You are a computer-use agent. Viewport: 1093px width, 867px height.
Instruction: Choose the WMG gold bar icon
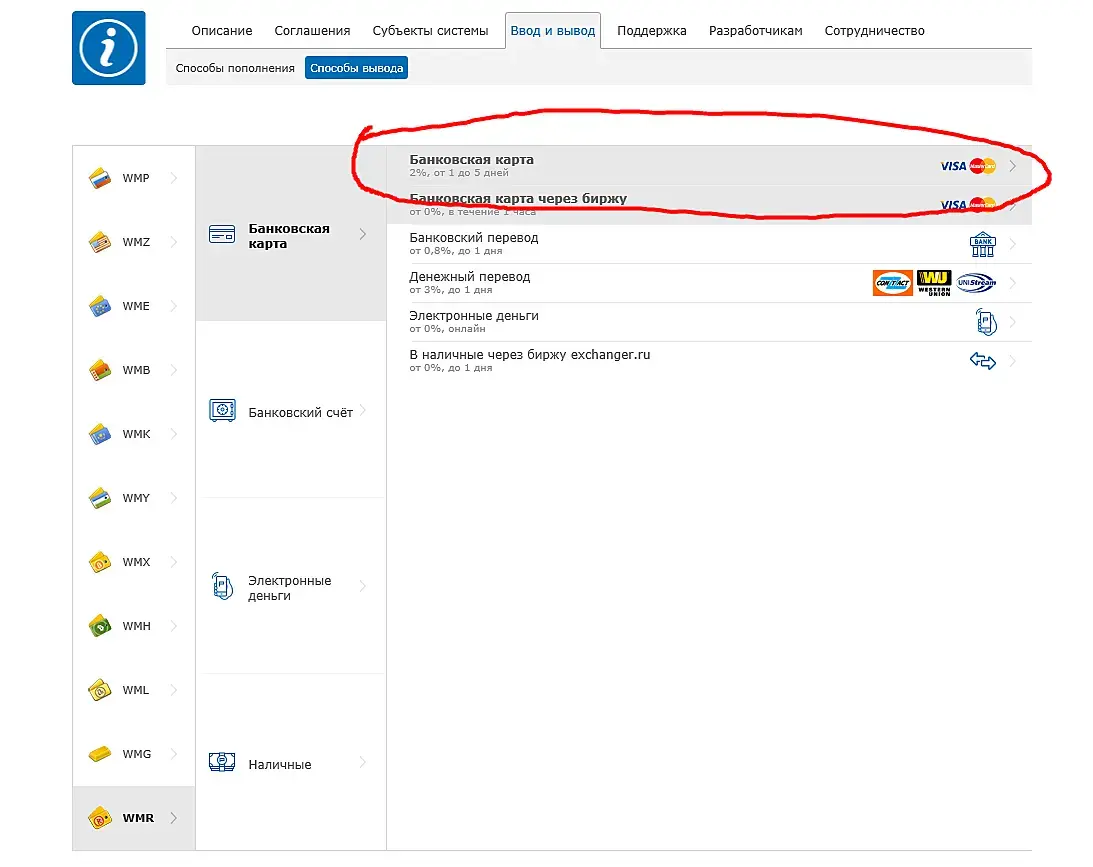pyautogui.click(x=100, y=753)
